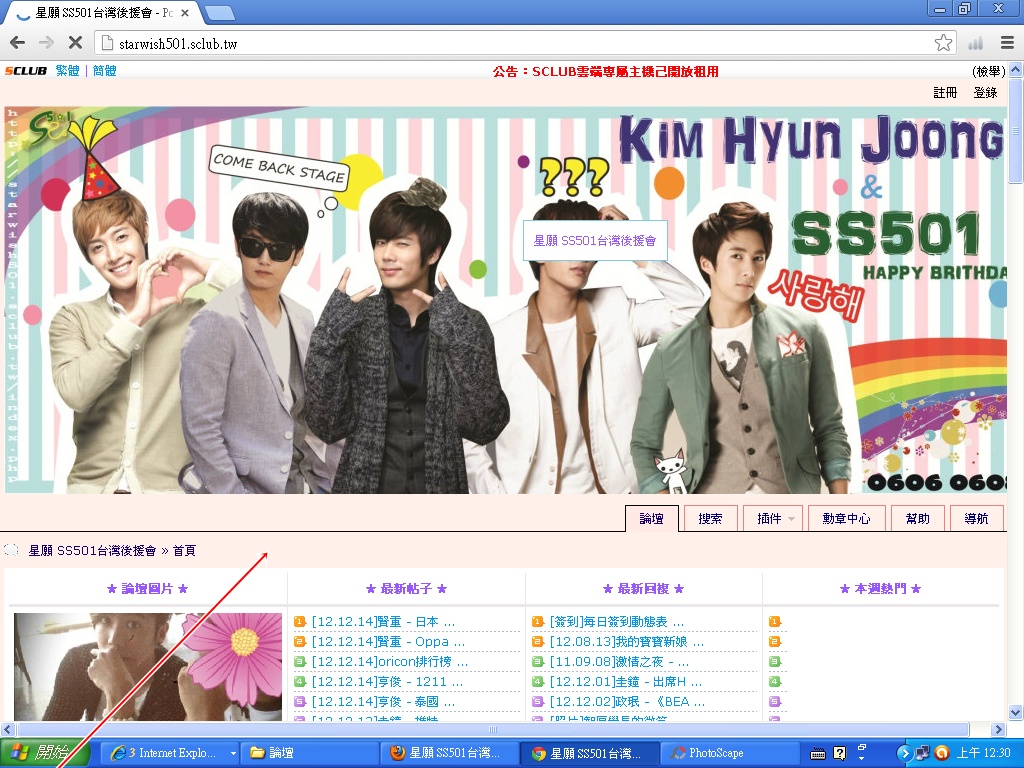Click the ★ 論壇圖片 ★ section header
Viewport: 1024px width, 768px height.
[148, 588]
